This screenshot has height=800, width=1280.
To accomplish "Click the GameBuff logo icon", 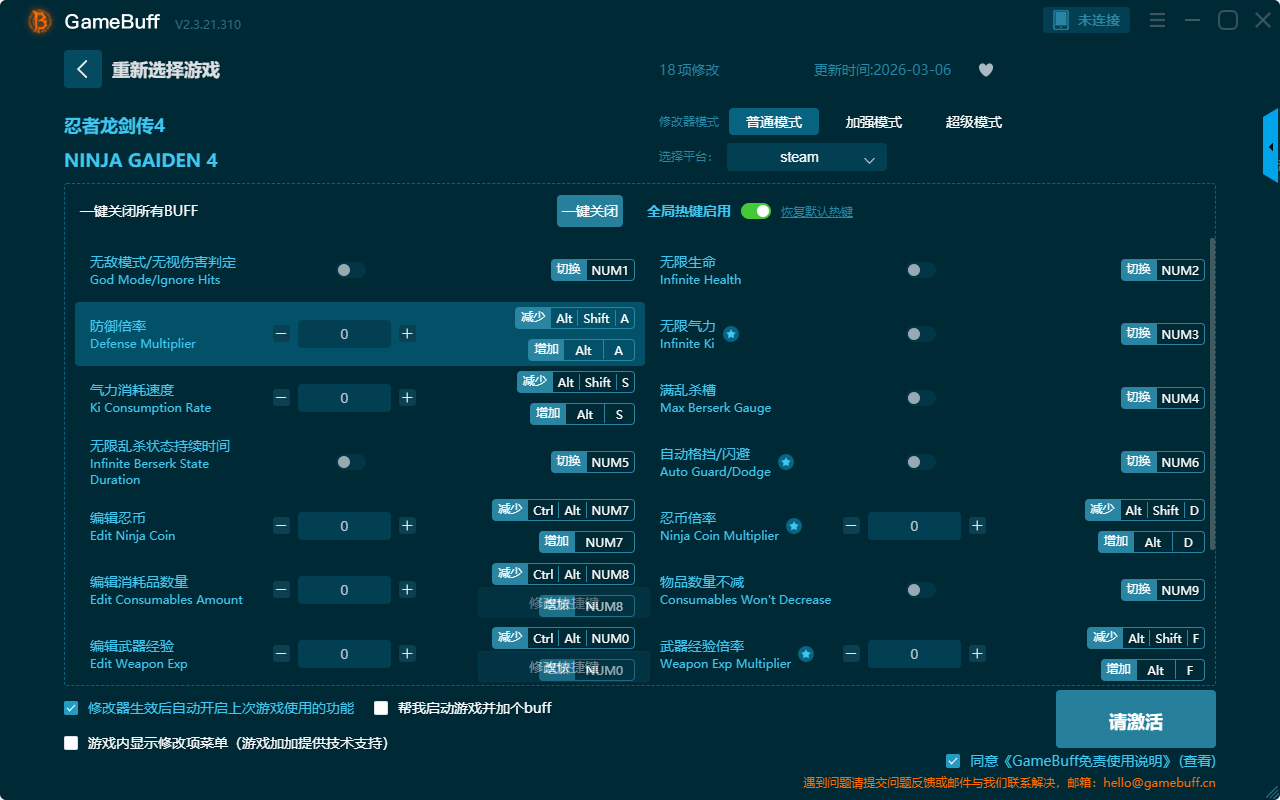I will point(39,21).
